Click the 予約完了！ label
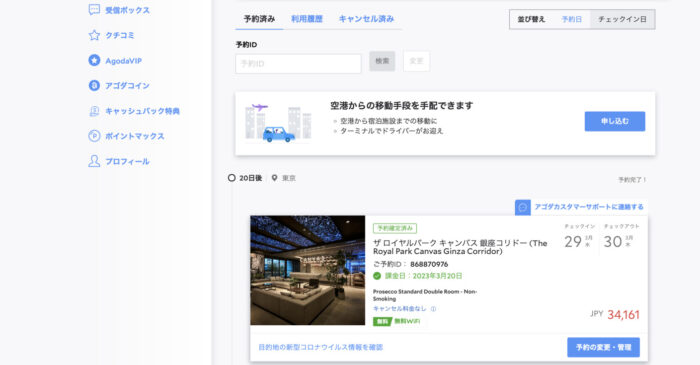700x365 pixels. 632,180
